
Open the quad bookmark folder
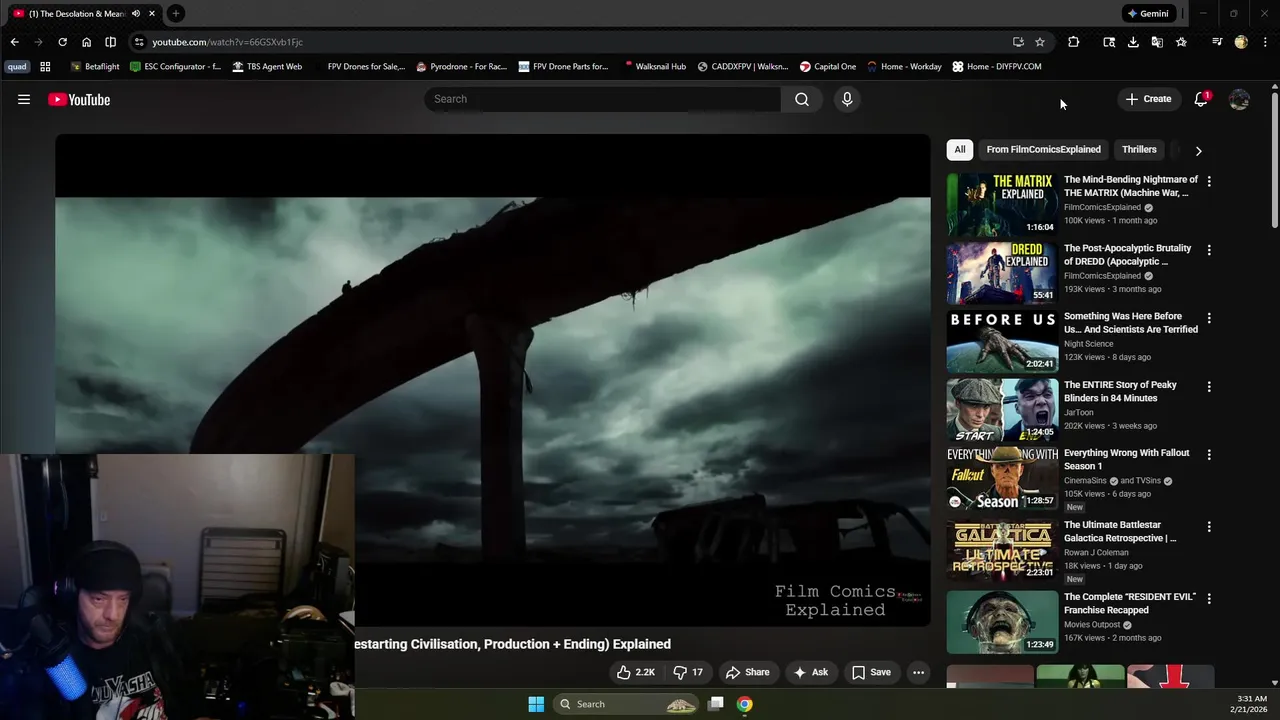pos(17,67)
